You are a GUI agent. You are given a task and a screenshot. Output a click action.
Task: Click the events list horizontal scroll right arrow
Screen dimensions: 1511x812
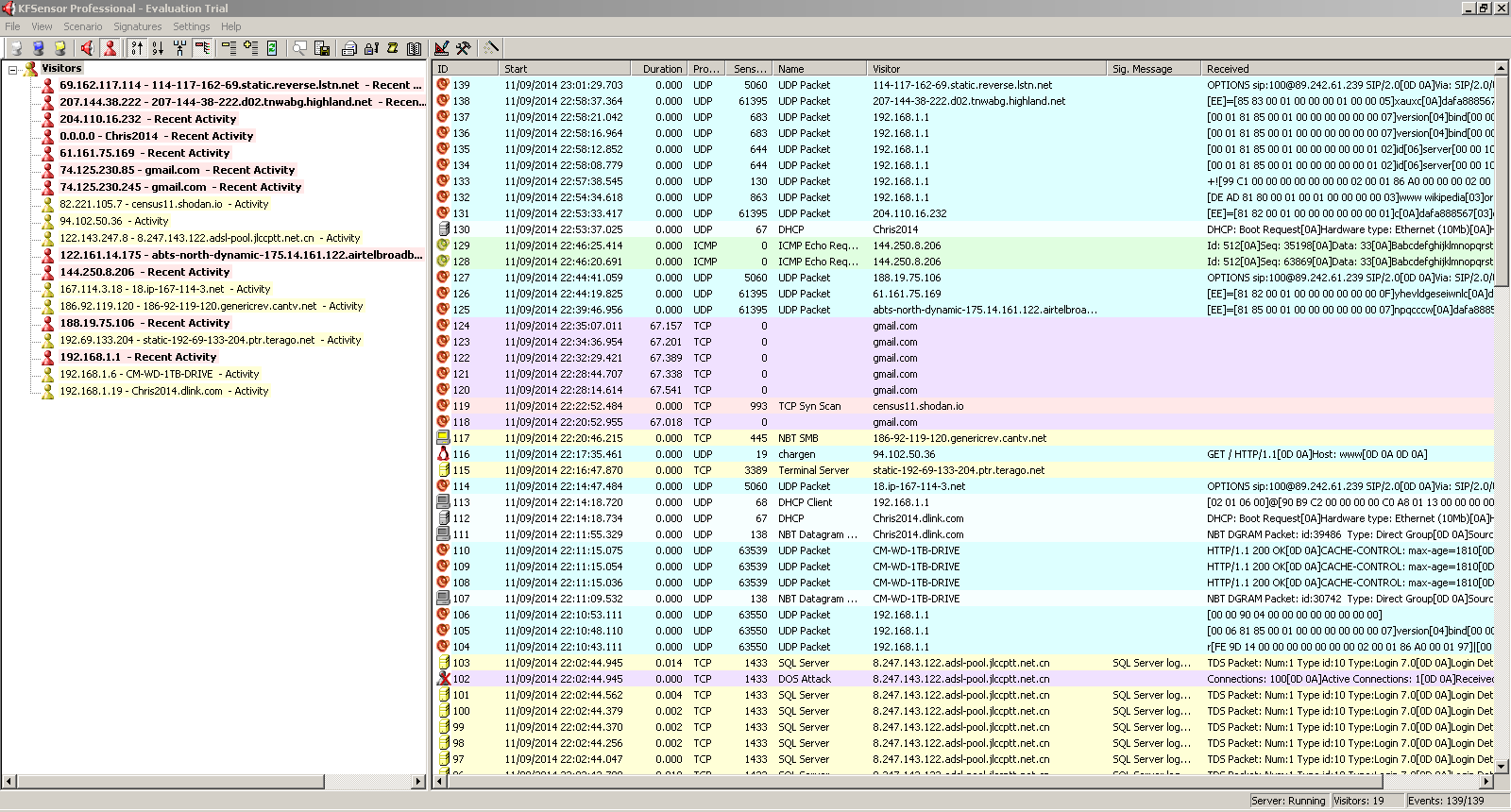[x=1486, y=782]
